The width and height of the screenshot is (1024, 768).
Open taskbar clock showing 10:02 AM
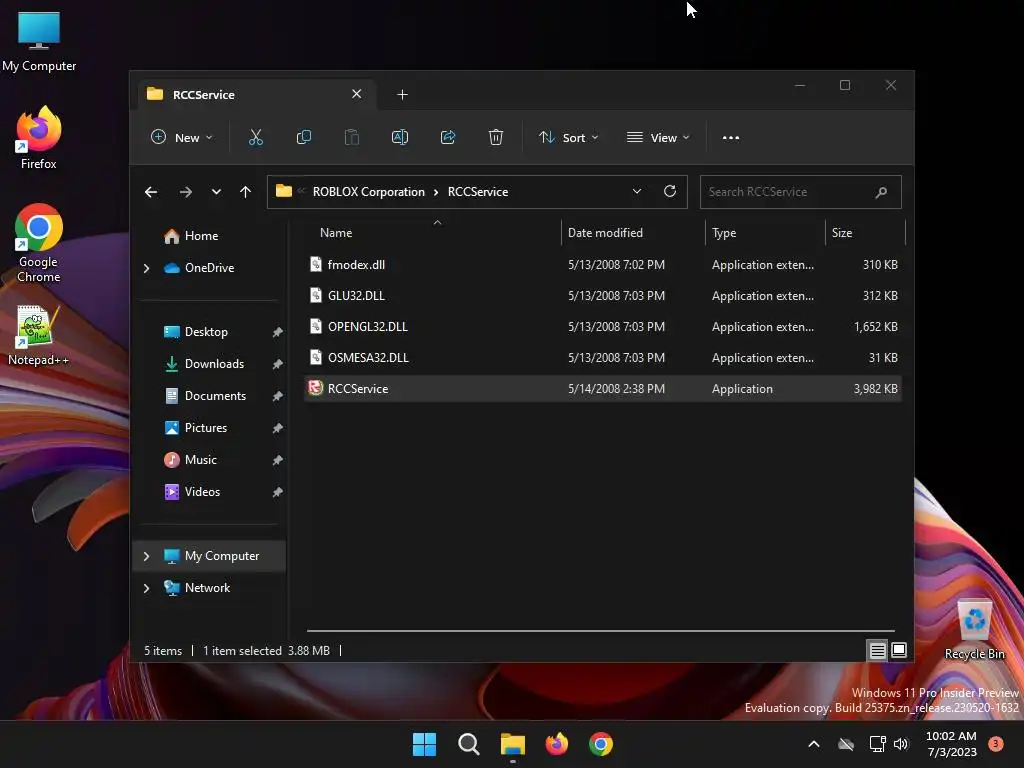(951, 744)
